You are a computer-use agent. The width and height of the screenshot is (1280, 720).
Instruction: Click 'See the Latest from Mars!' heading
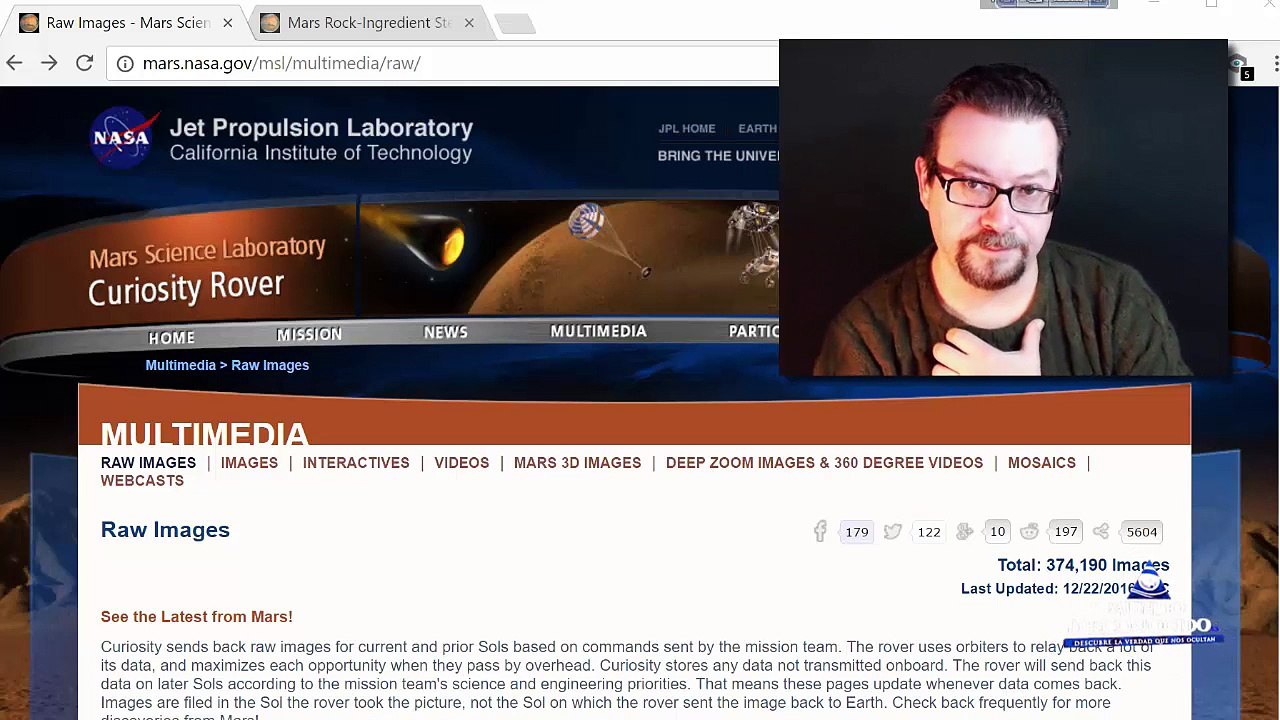(196, 617)
